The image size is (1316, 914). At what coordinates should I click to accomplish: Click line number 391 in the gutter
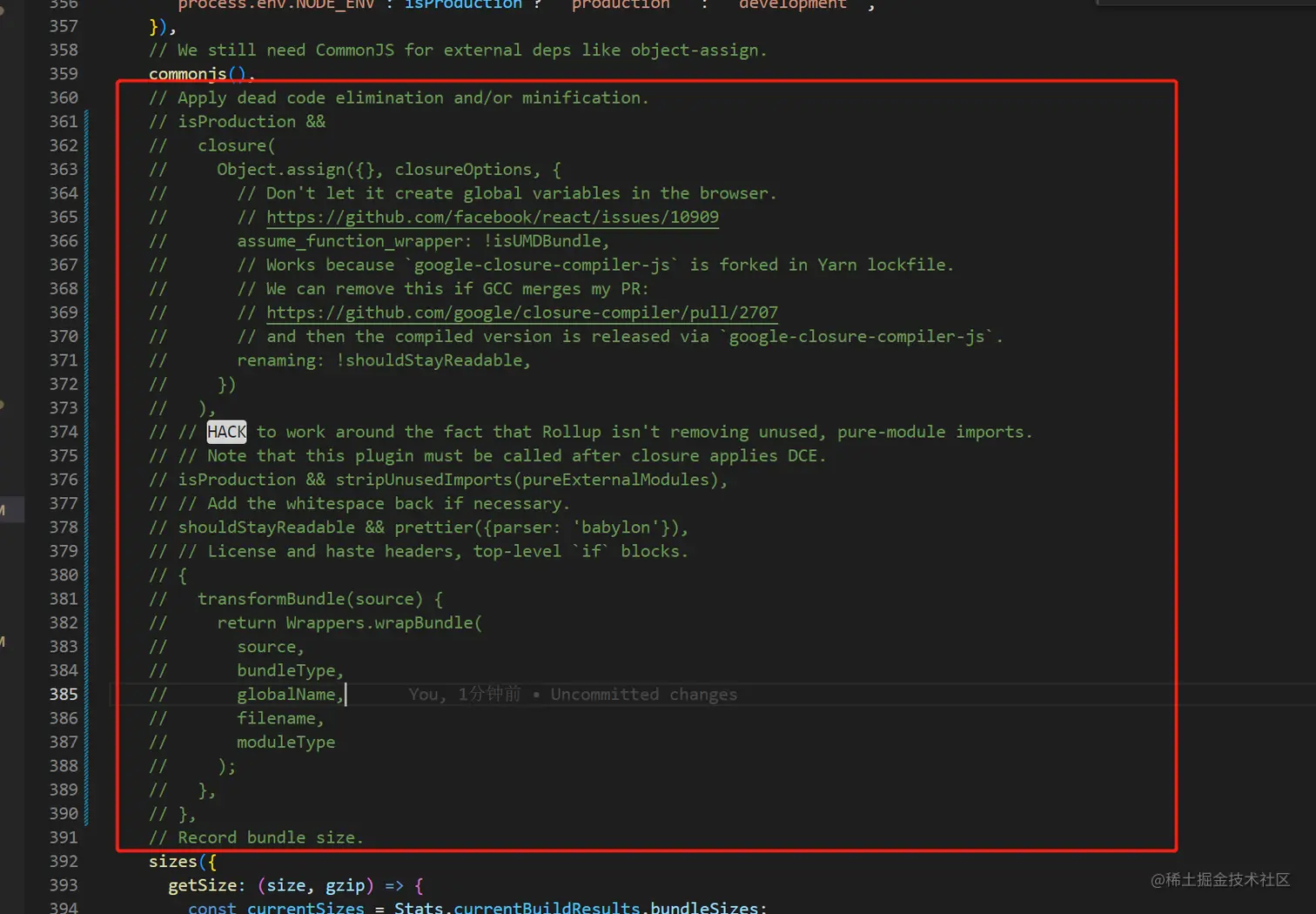pos(64,837)
